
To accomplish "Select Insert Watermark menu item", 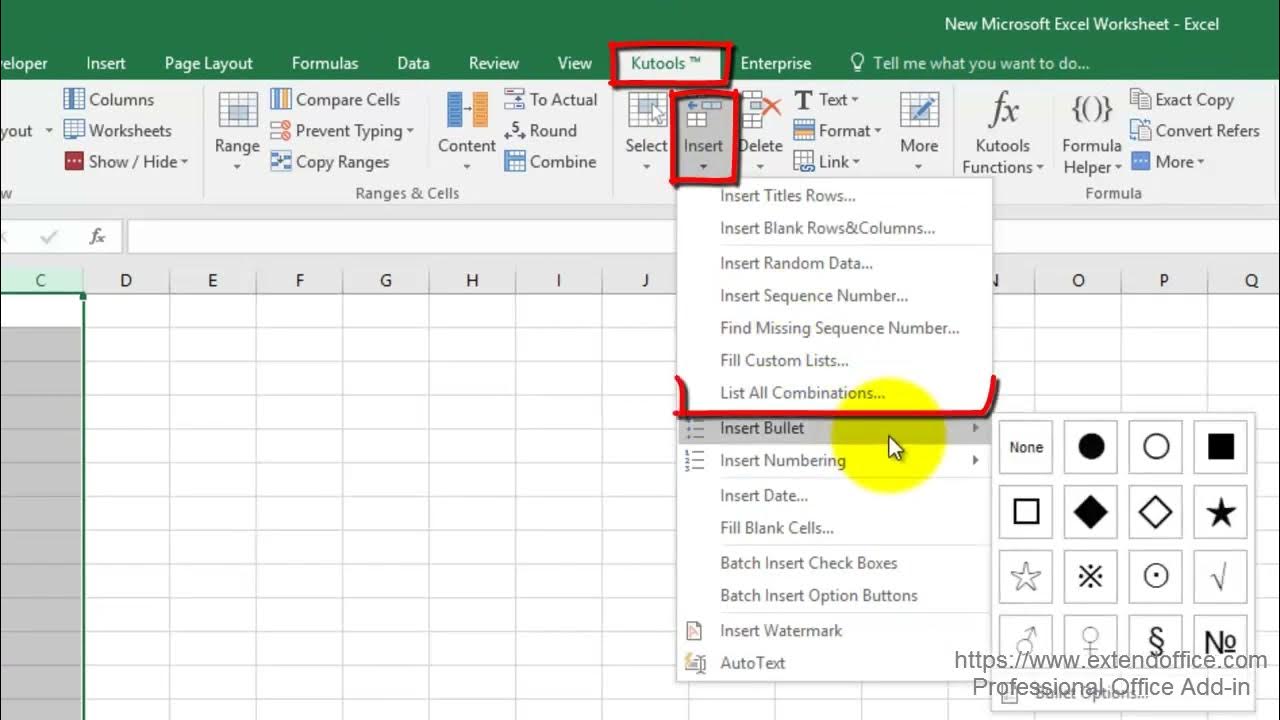I will [x=835, y=630].
